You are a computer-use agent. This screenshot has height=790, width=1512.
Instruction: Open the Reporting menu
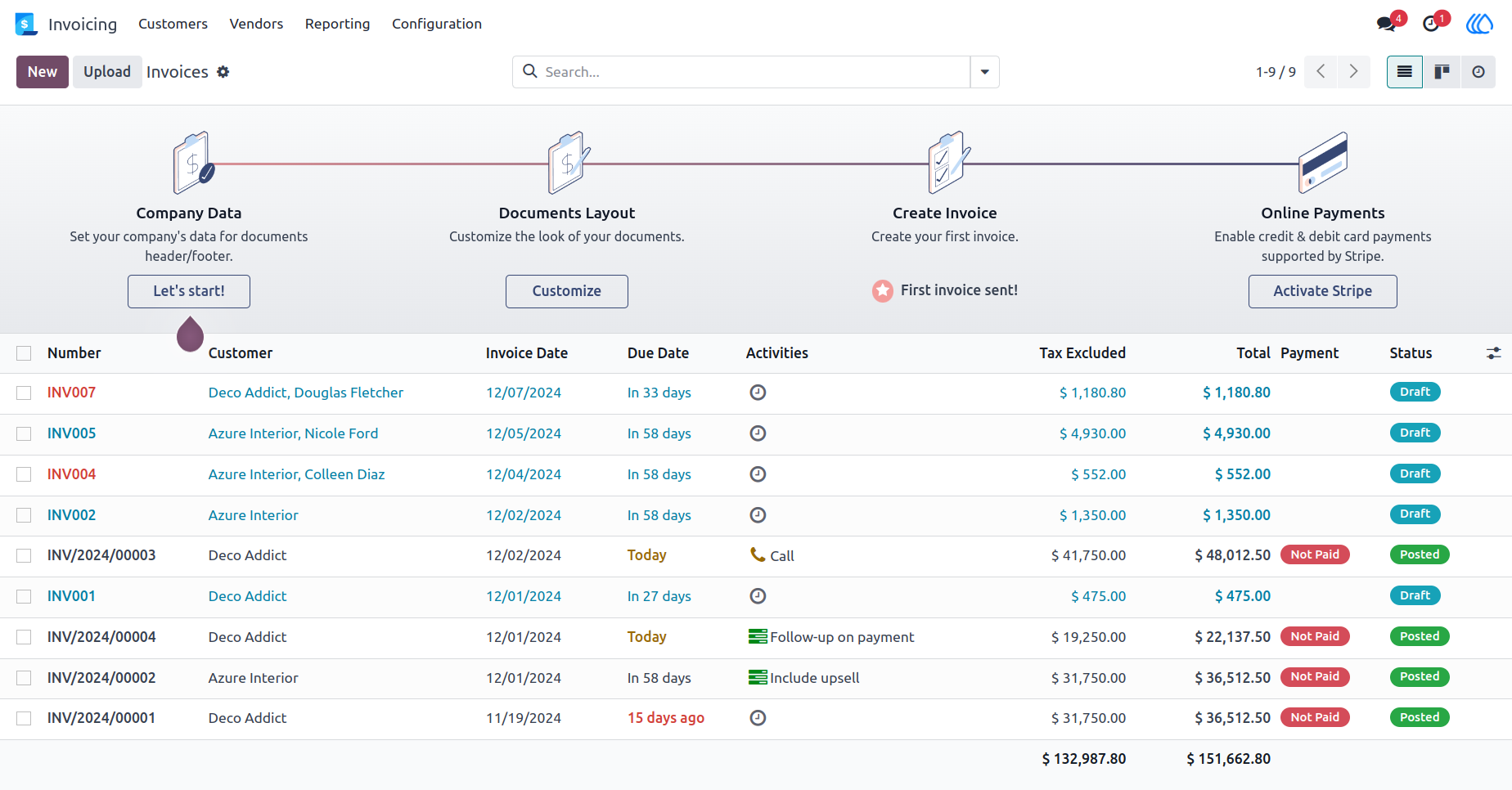coord(337,24)
